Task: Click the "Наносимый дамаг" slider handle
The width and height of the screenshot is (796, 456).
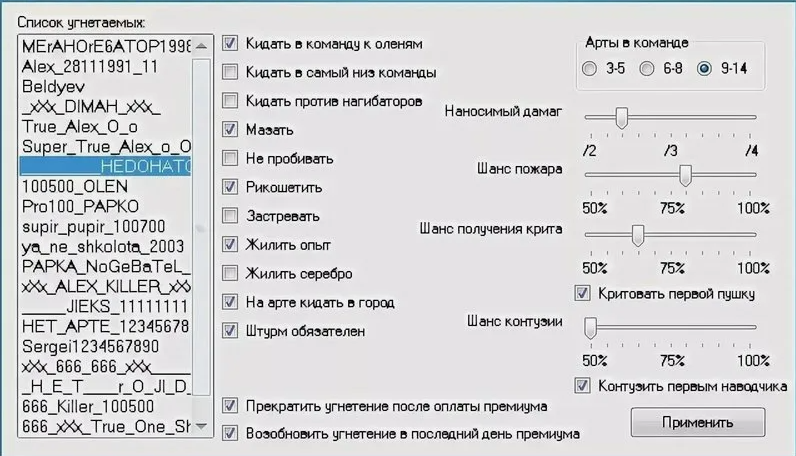Action: 621,117
